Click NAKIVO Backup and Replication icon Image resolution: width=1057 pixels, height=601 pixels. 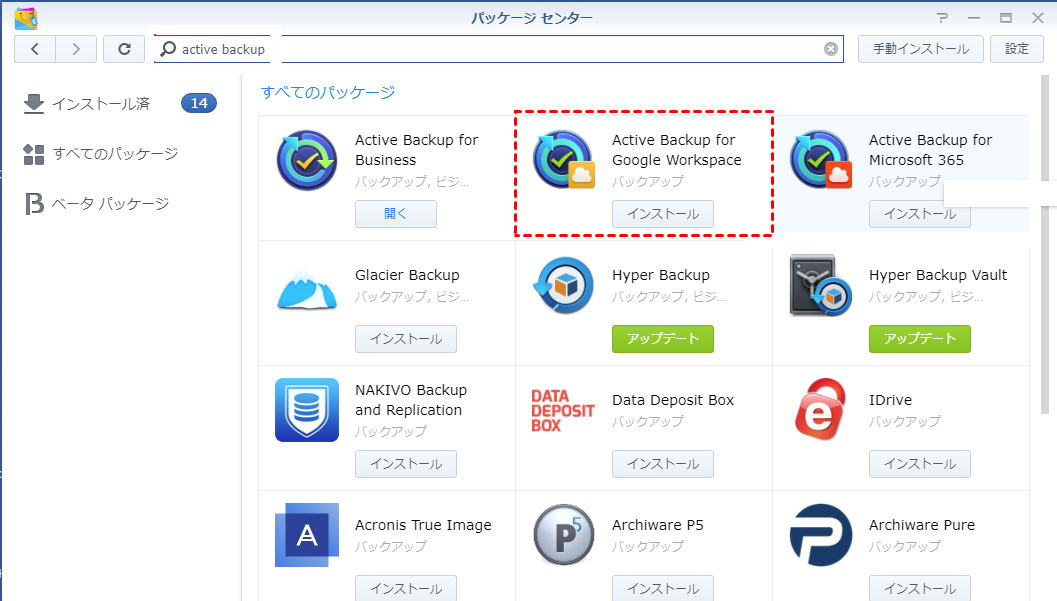[x=307, y=410]
